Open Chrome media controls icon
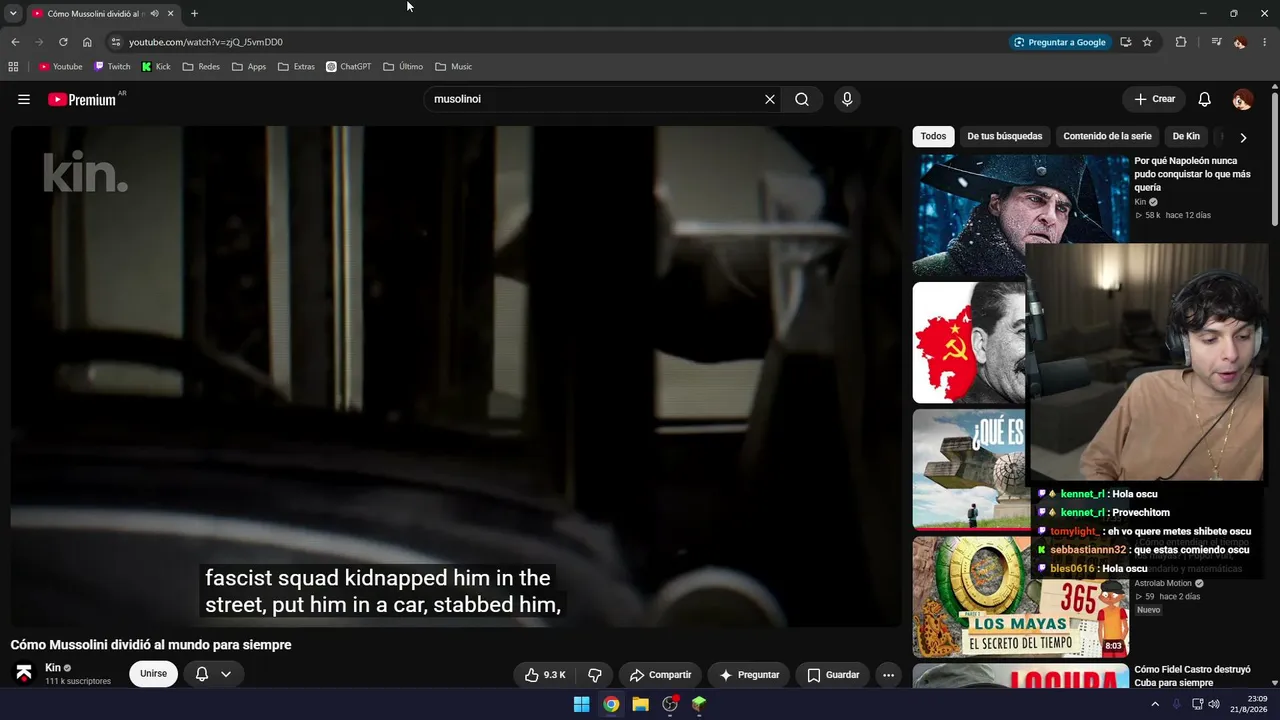The image size is (1280, 720). 1216,42
